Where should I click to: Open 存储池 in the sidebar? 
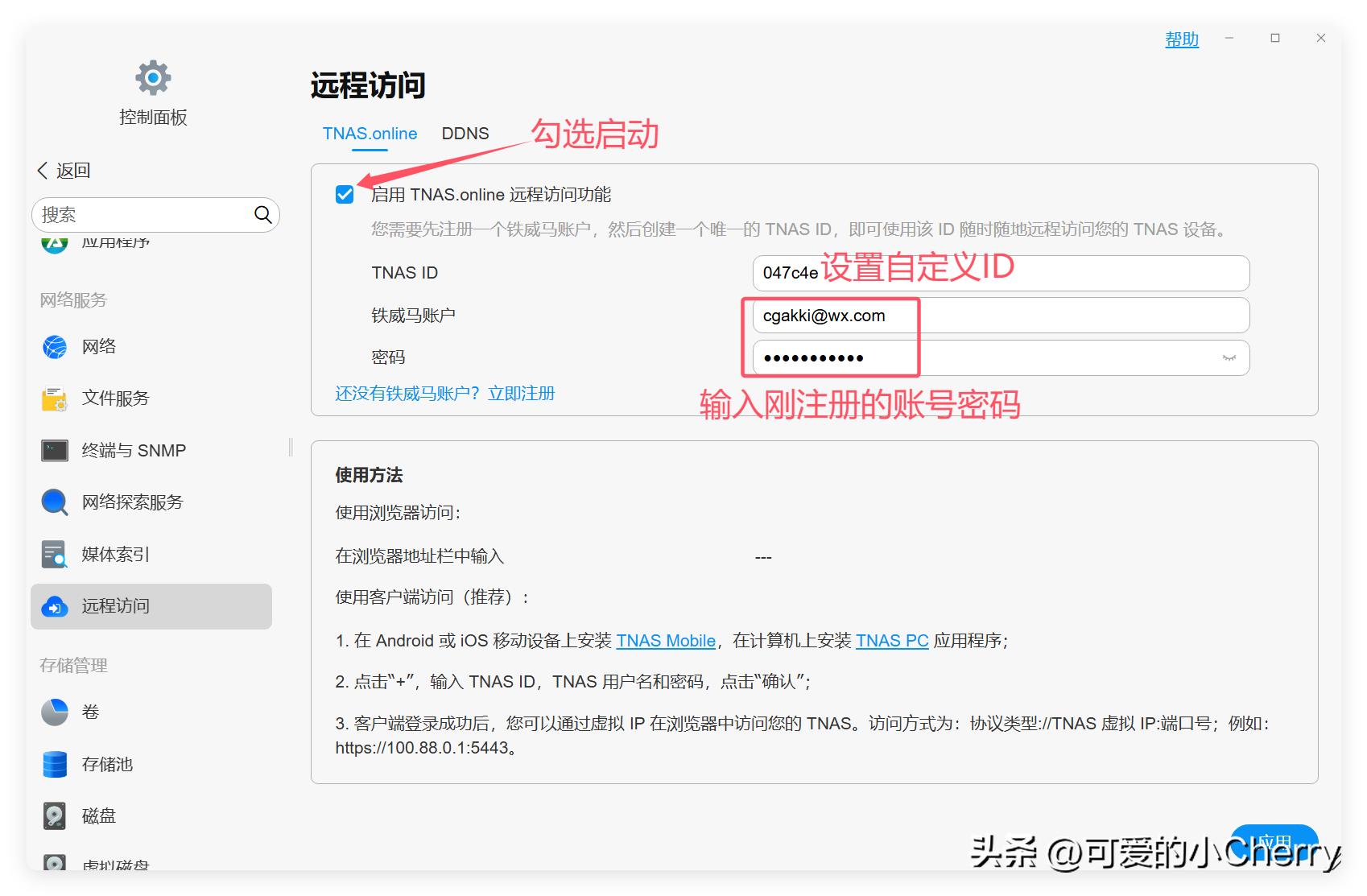pyautogui.click(x=151, y=764)
